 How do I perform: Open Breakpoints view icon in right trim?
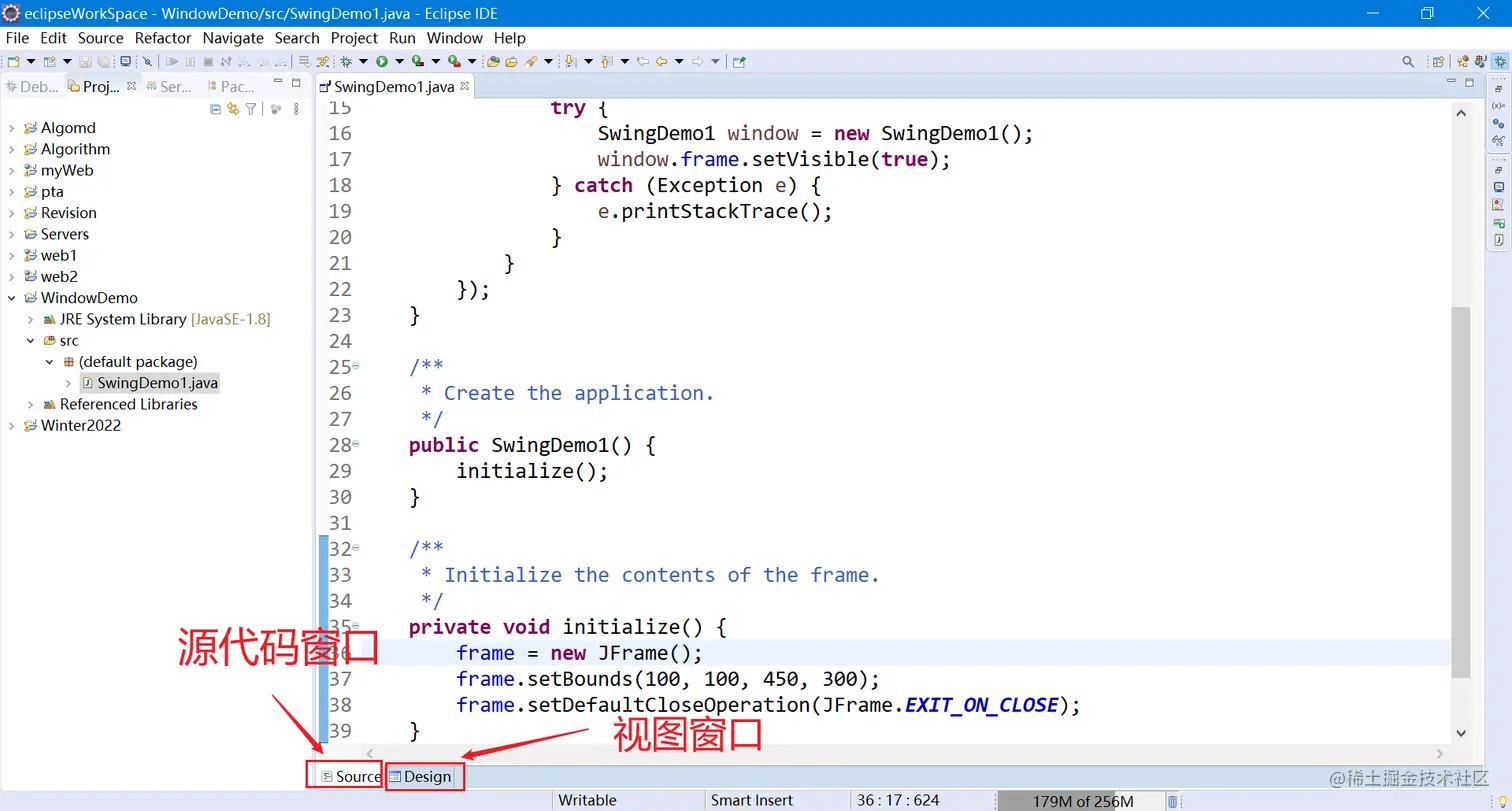point(1498,123)
